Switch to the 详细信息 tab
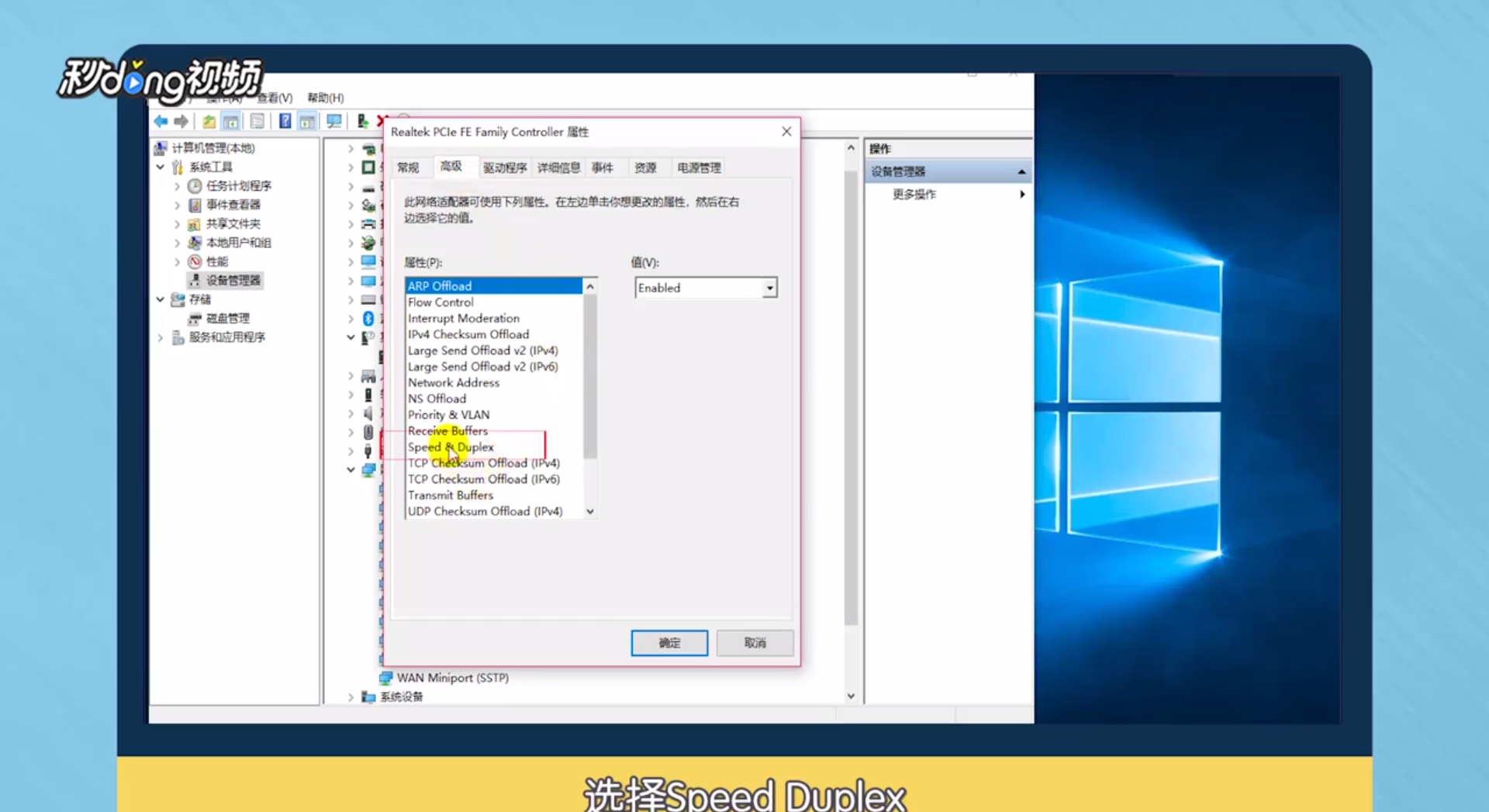Viewport: 1489px width, 812px height. 558,168
